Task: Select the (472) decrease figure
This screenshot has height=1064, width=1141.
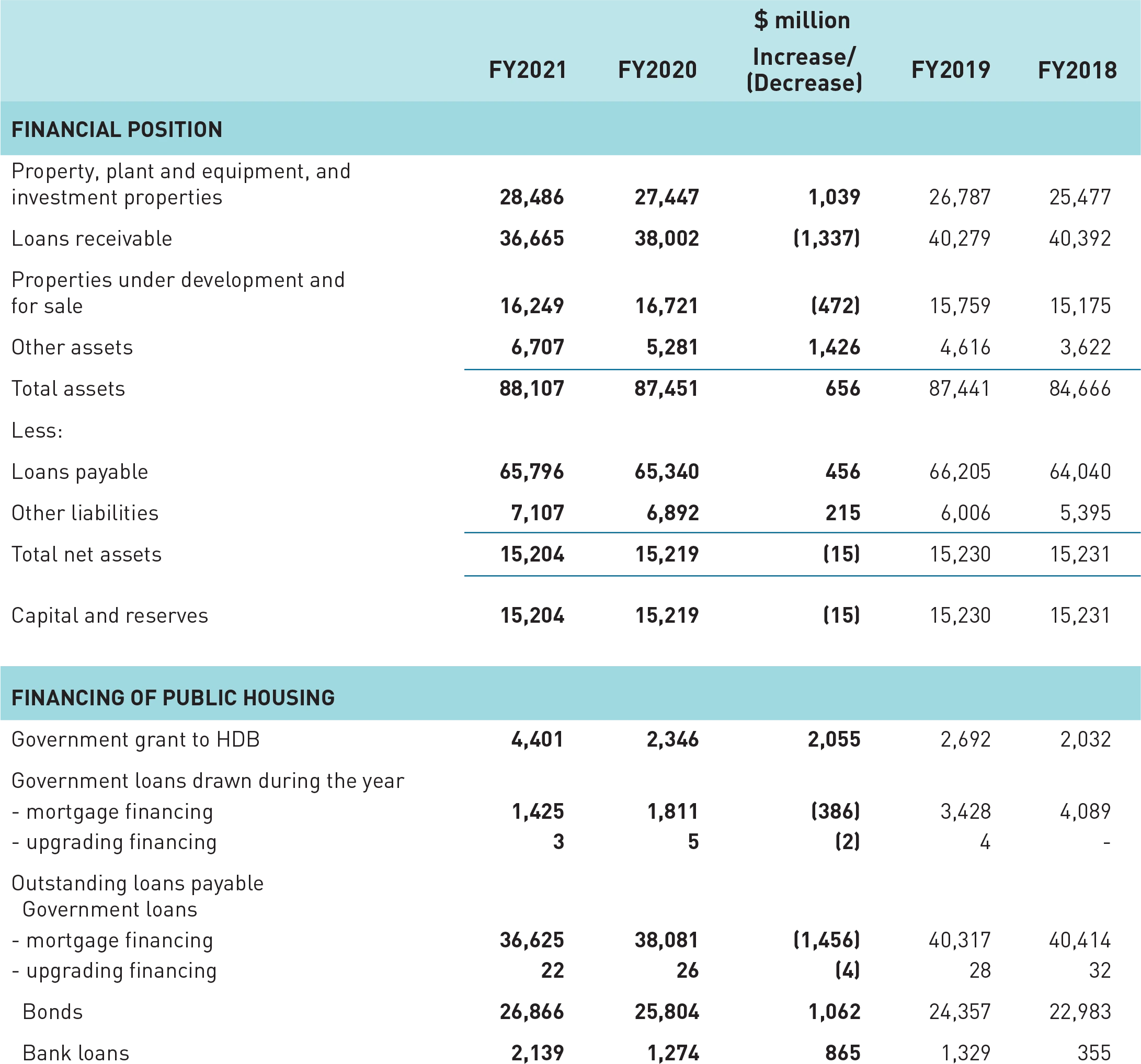Action: click(x=836, y=306)
